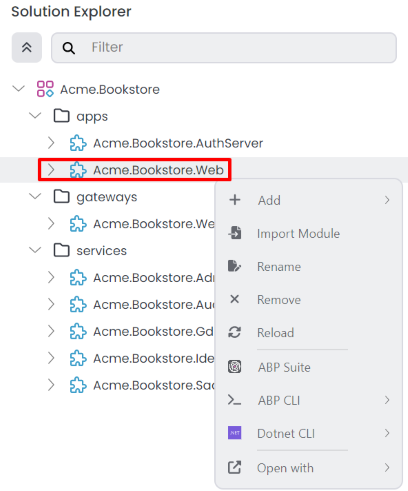Screen dimensions: 408x491
Task: Expand the ABP CLI submenu arrow
Action: pos(387,400)
